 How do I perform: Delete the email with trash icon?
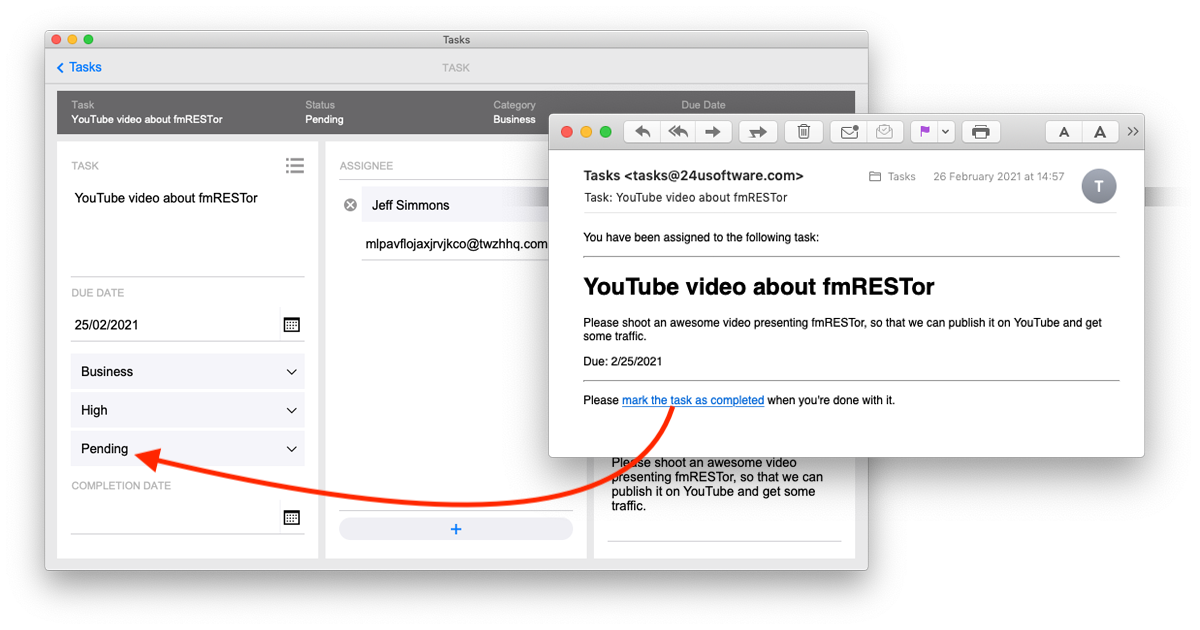(804, 132)
